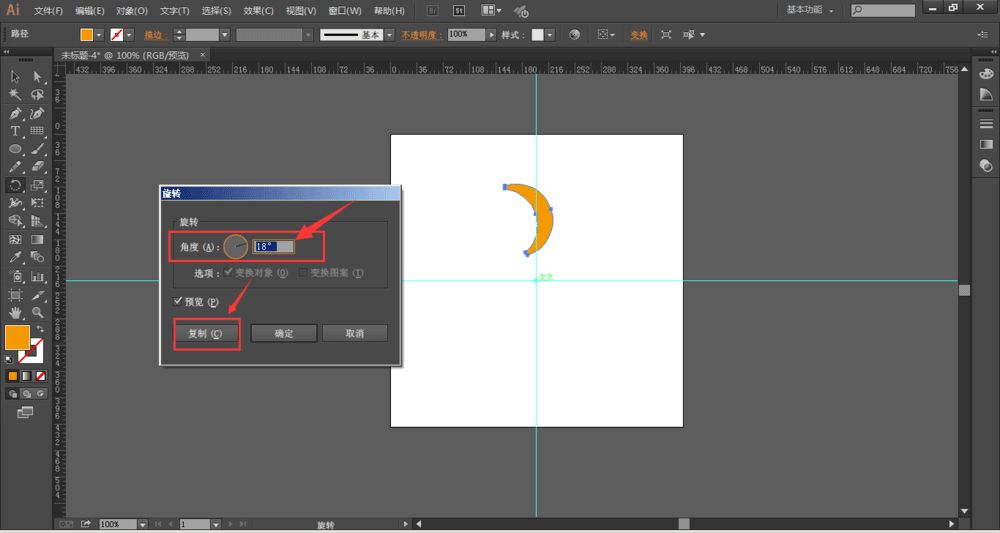
Task: Open the 效果(E) menu
Action: [259, 11]
